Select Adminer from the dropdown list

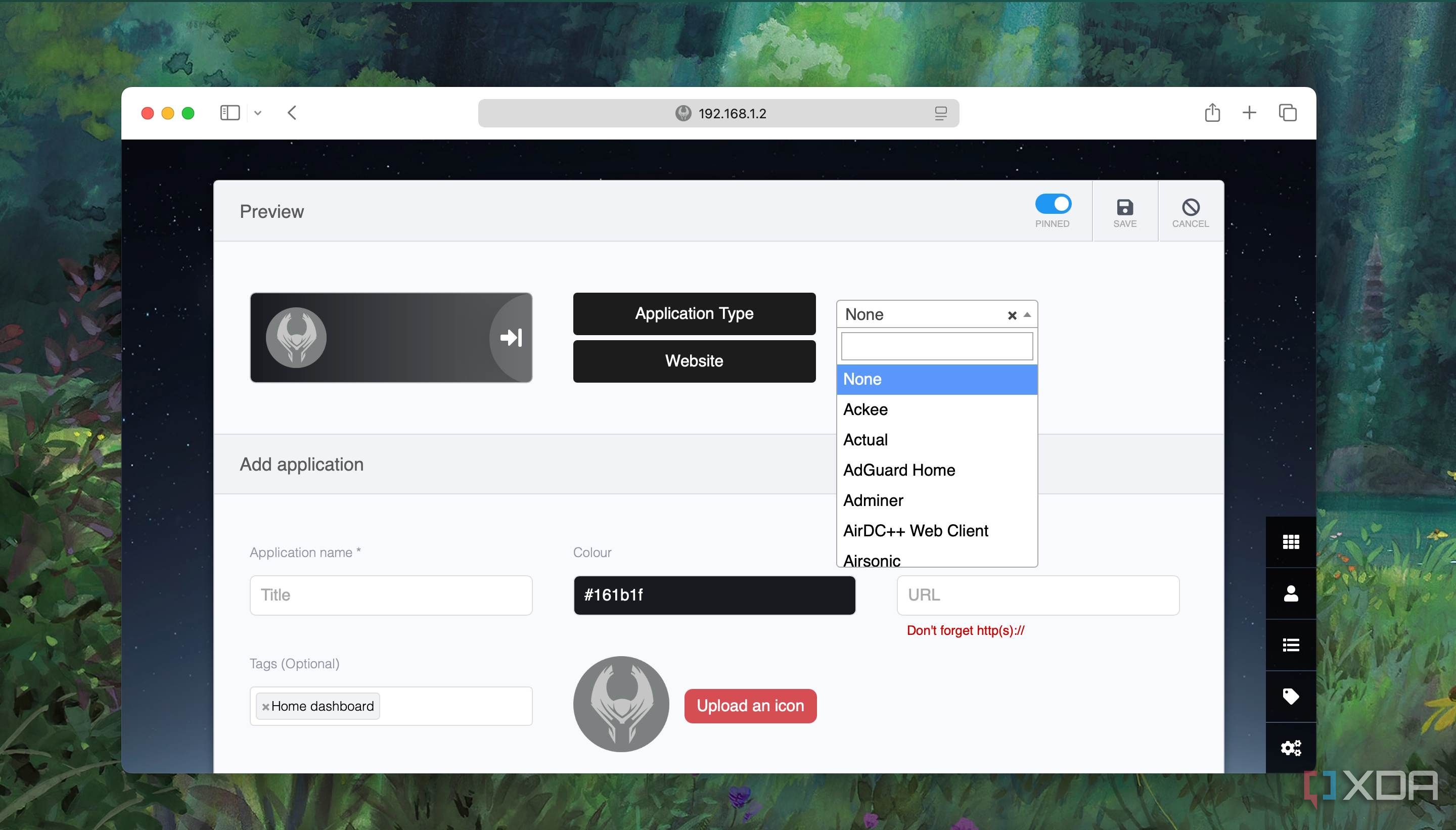coord(937,500)
